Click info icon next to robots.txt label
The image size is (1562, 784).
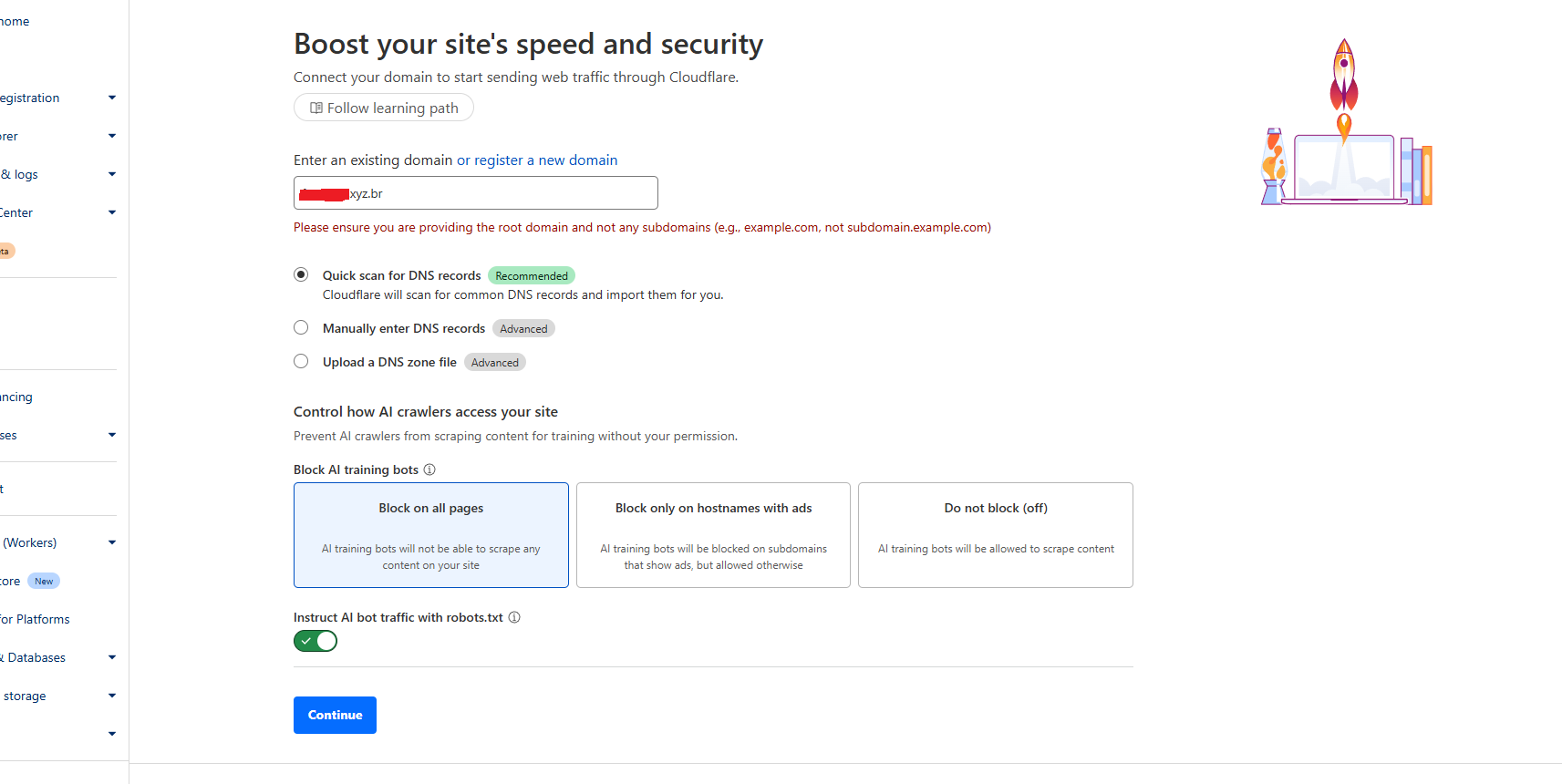pos(514,617)
